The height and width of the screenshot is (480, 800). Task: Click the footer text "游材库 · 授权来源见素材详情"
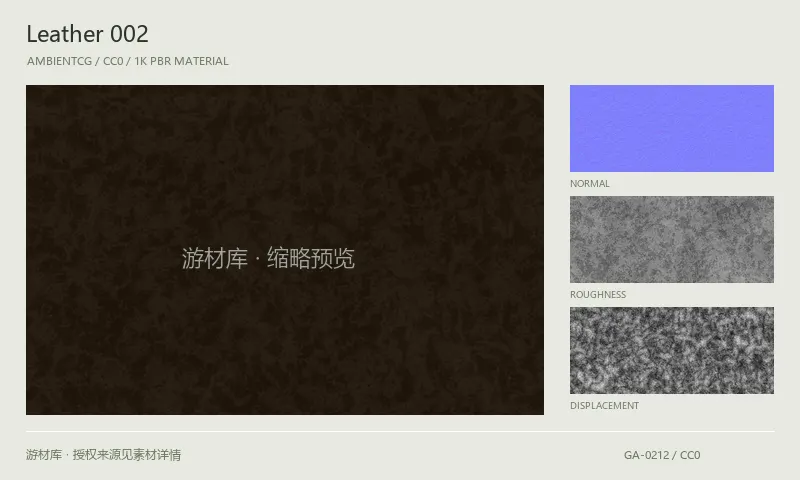coord(104,454)
